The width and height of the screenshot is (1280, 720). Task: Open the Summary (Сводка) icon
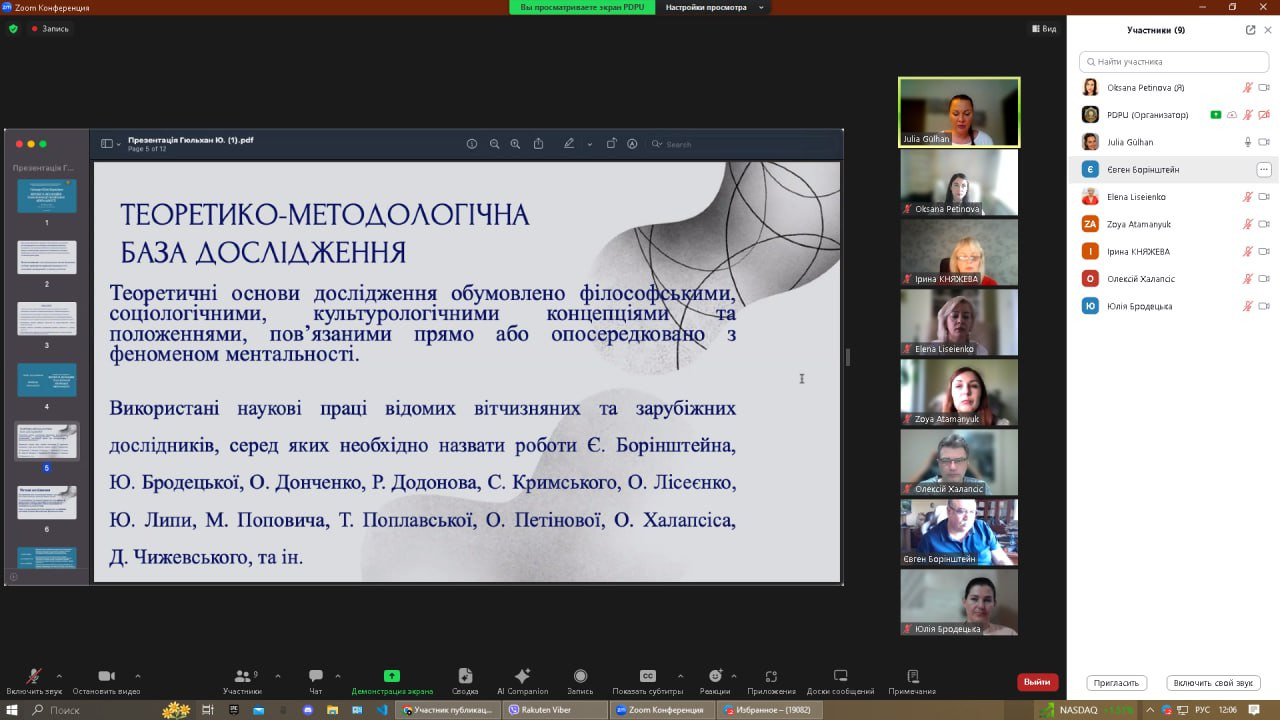[465, 677]
